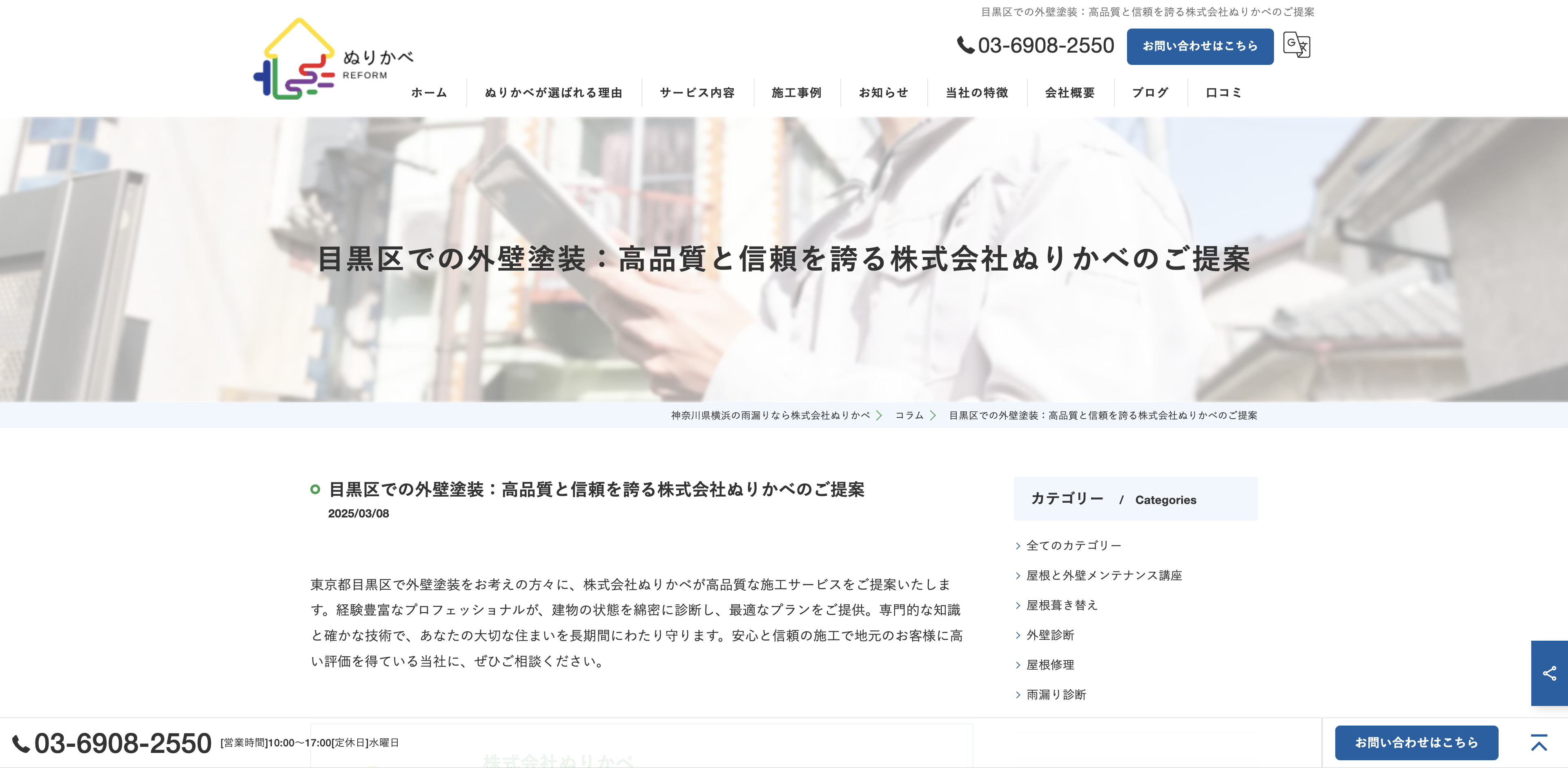Open the Google Translate icon

1296,45
